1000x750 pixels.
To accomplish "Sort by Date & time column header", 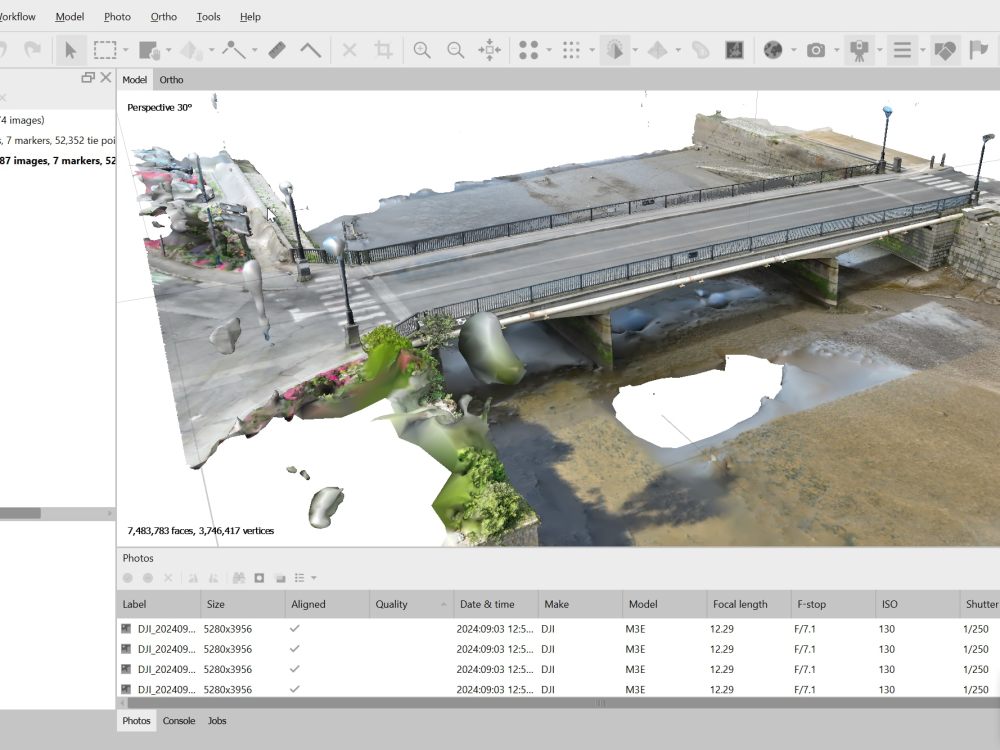I will tap(496, 604).
